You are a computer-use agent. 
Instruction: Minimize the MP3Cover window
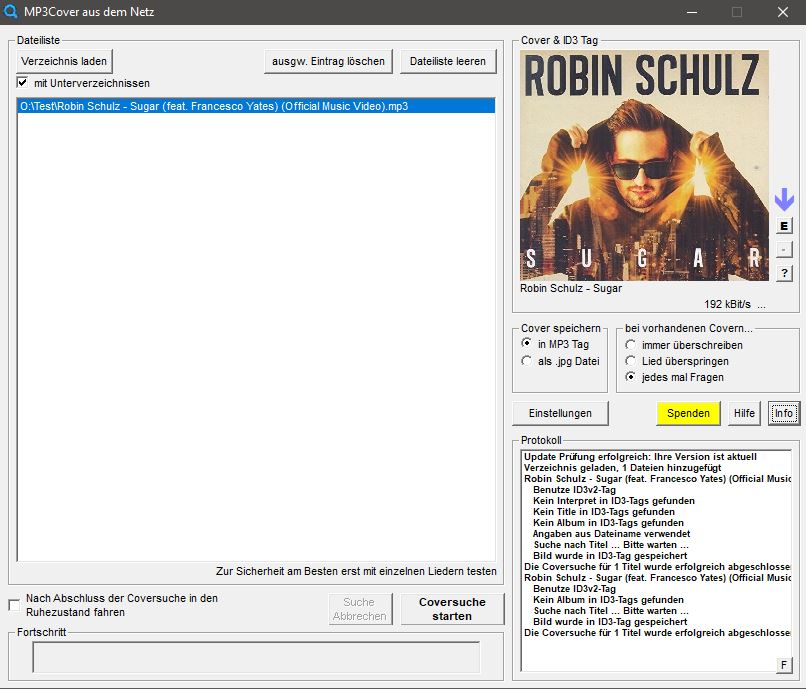tap(692, 12)
